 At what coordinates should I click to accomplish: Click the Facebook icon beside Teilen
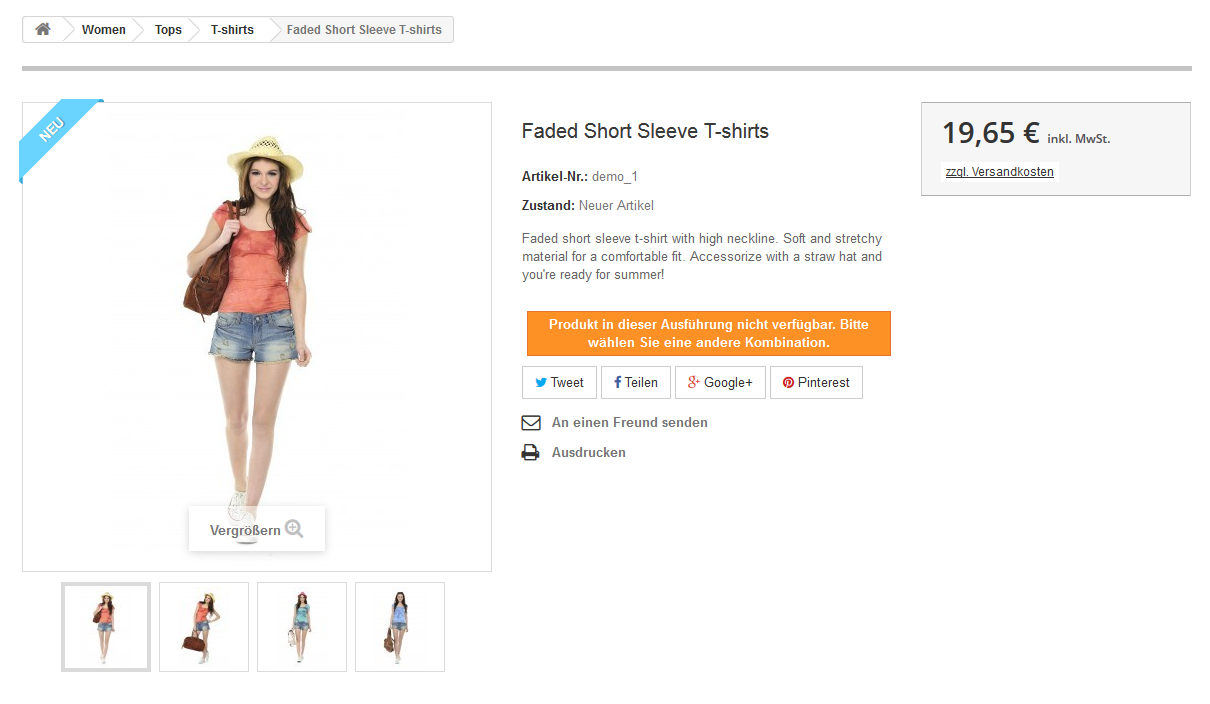tap(617, 383)
